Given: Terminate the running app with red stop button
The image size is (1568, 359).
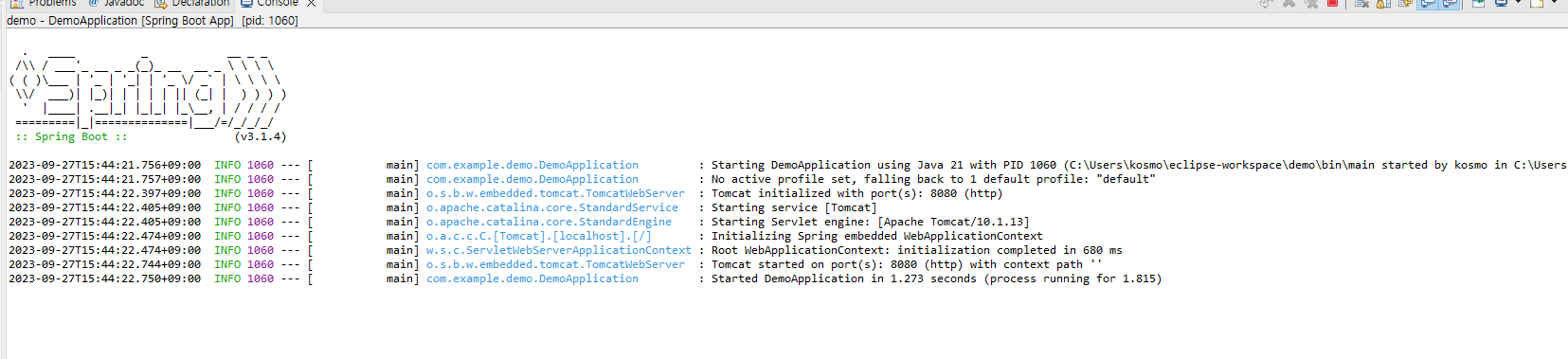Looking at the screenshot, I should 1332,3.
